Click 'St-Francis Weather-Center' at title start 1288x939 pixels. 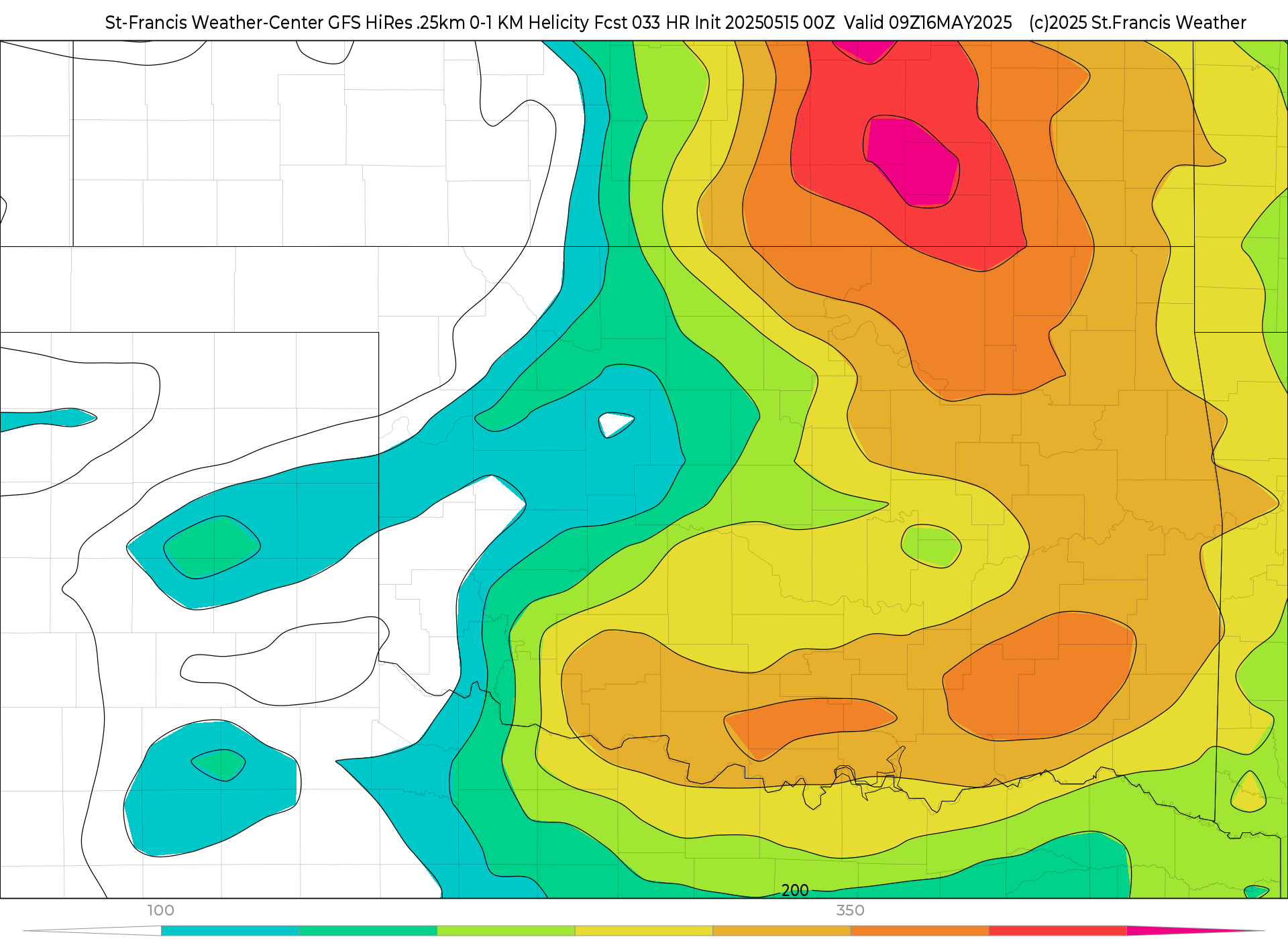[215, 23]
